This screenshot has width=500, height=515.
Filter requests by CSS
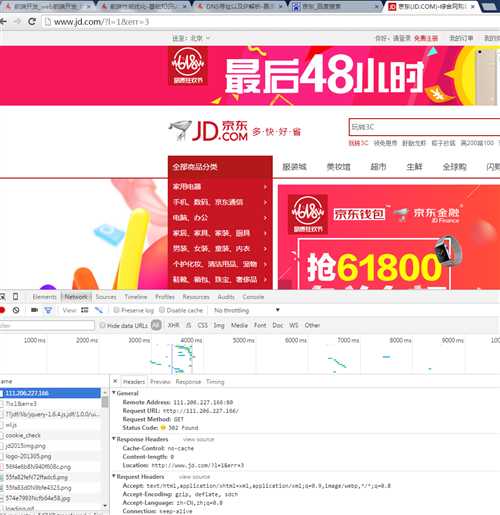[203, 325]
